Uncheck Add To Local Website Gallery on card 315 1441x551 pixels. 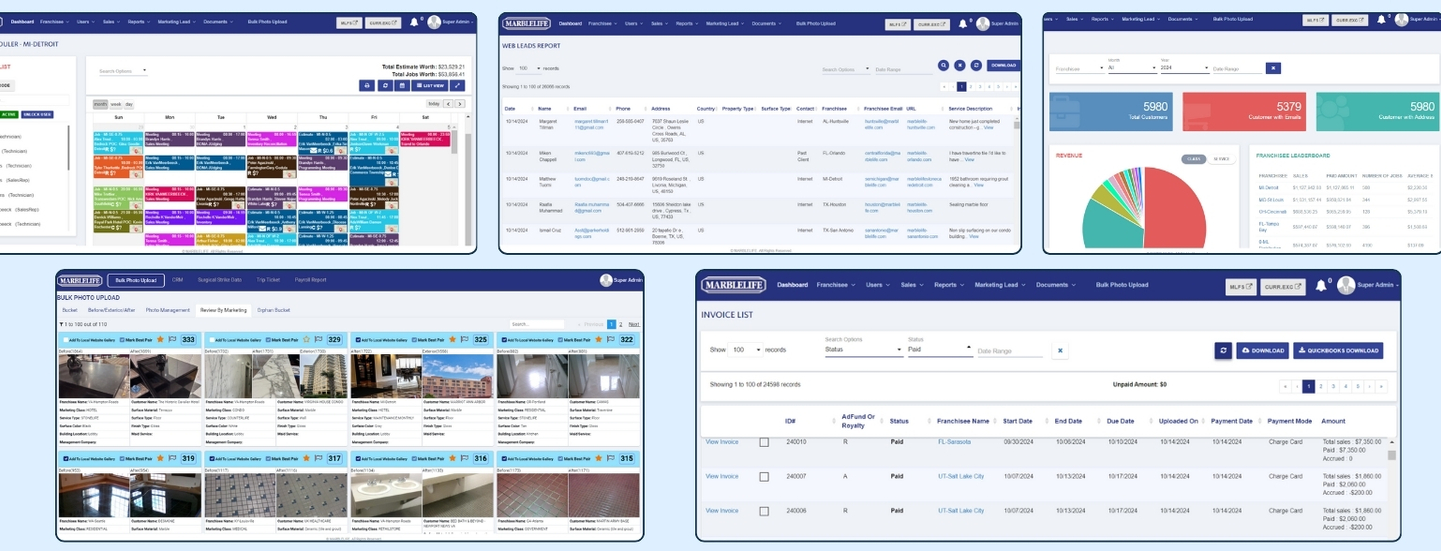coord(503,458)
